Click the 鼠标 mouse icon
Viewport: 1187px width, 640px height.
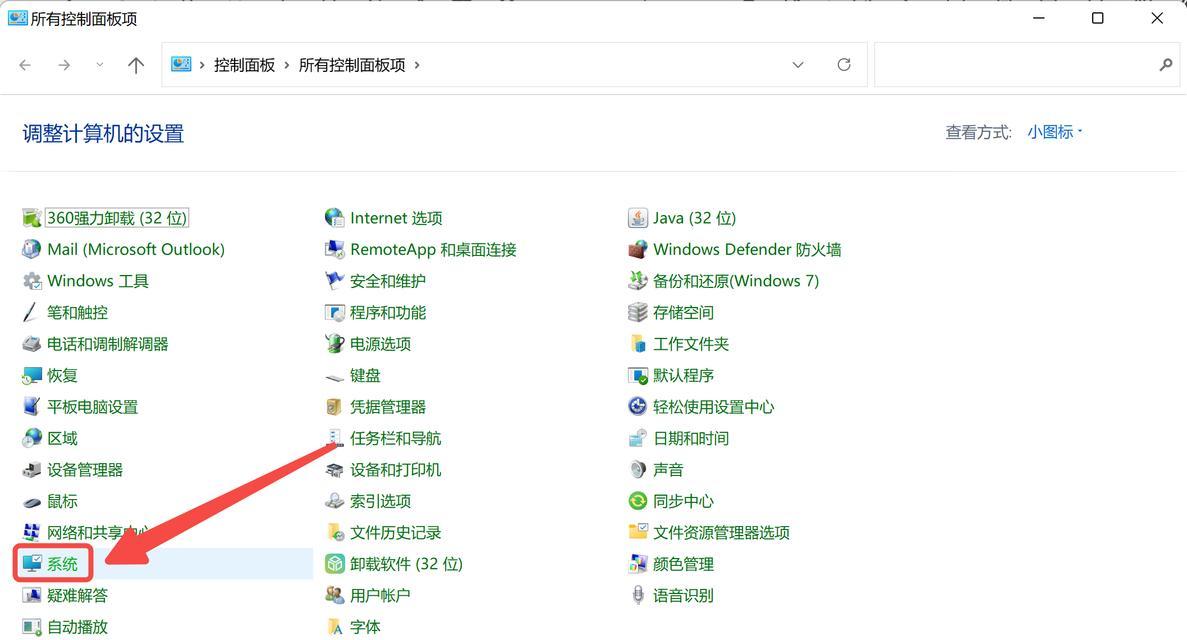[x=31, y=501]
